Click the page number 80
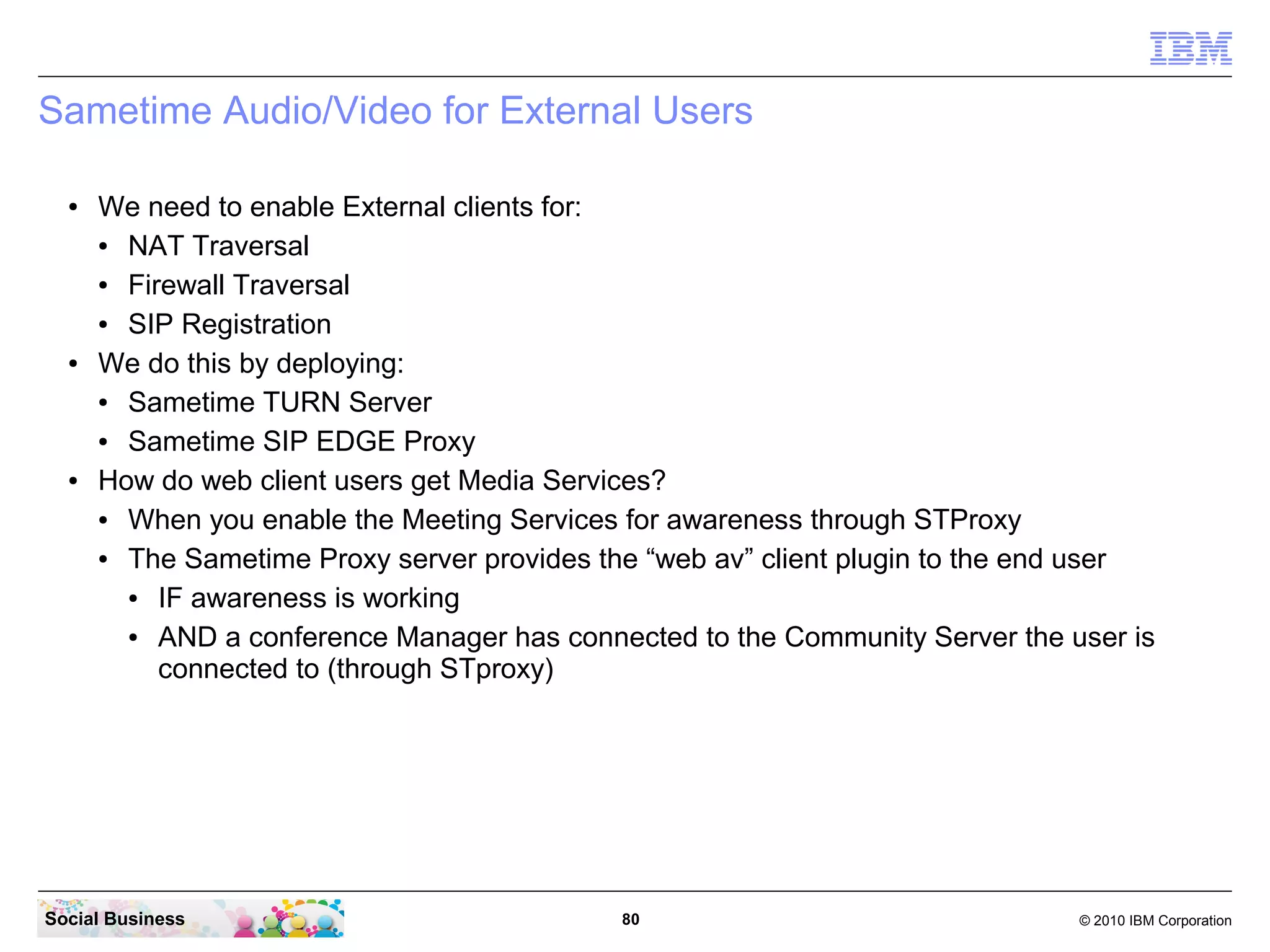The image size is (1270, 952). (x=631, y=919)
